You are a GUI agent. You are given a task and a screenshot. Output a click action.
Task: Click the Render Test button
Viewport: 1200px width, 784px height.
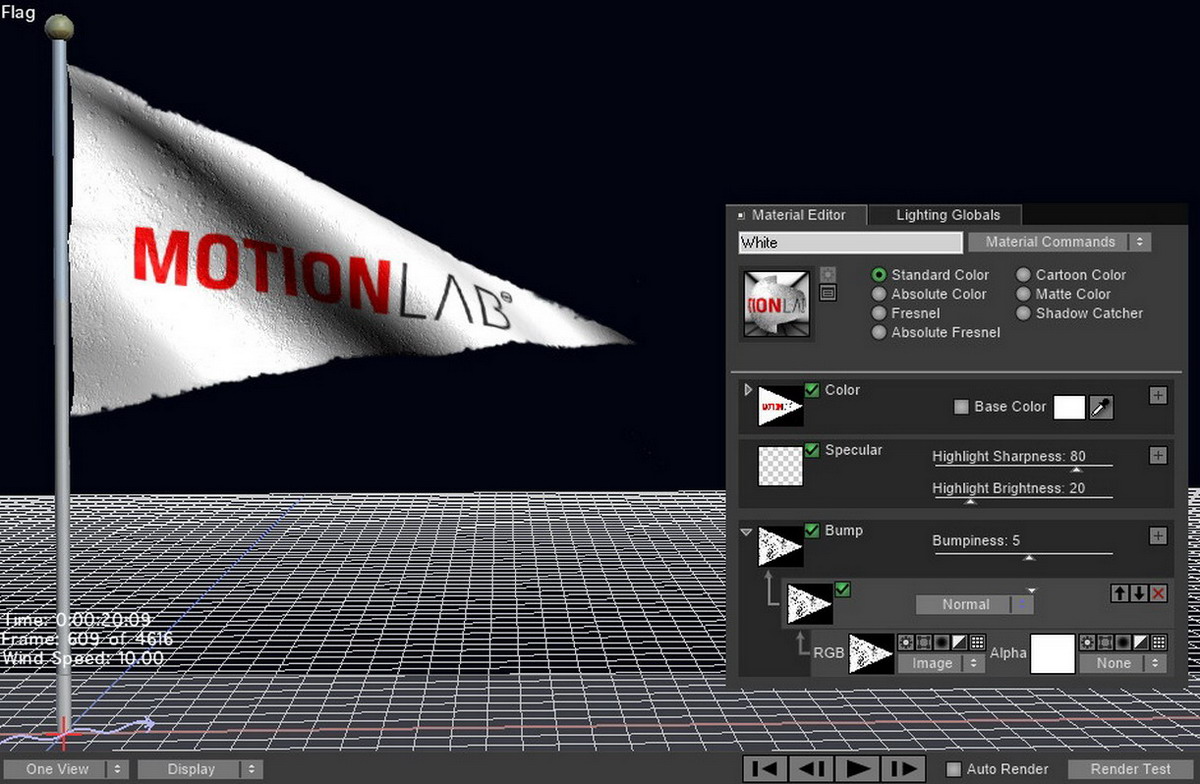1131,769
